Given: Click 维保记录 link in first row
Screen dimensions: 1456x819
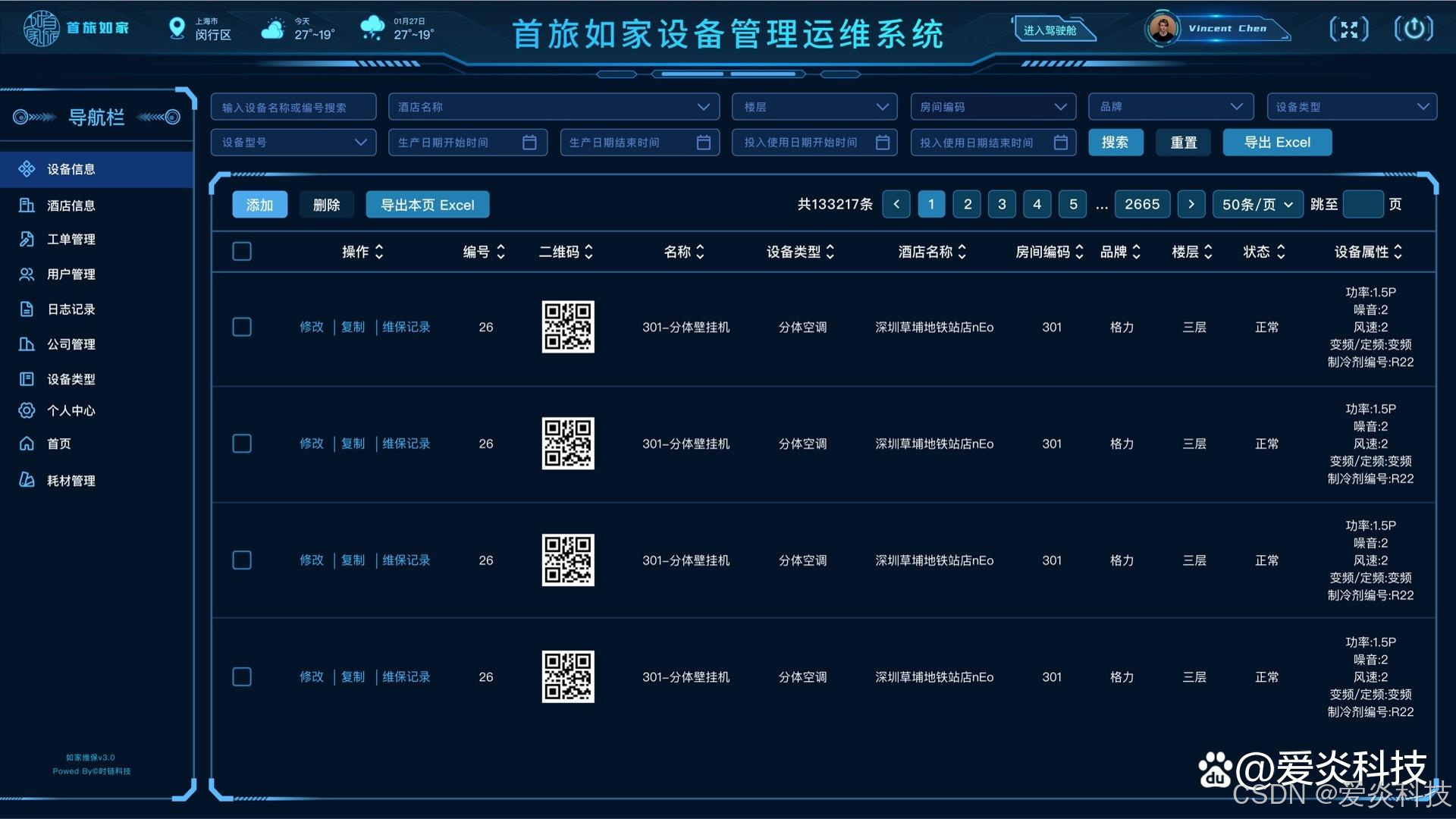Looking at the screenshot, I should 406,327.
